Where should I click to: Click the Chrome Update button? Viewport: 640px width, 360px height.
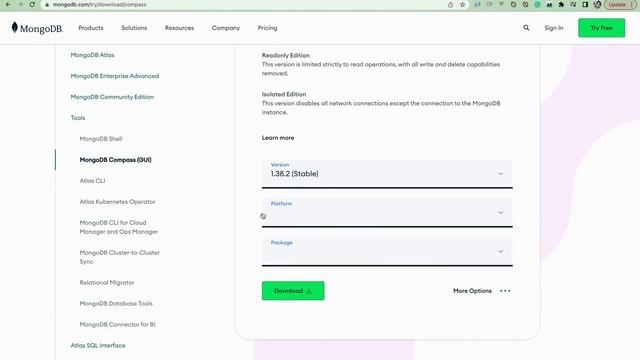[620, 4]
